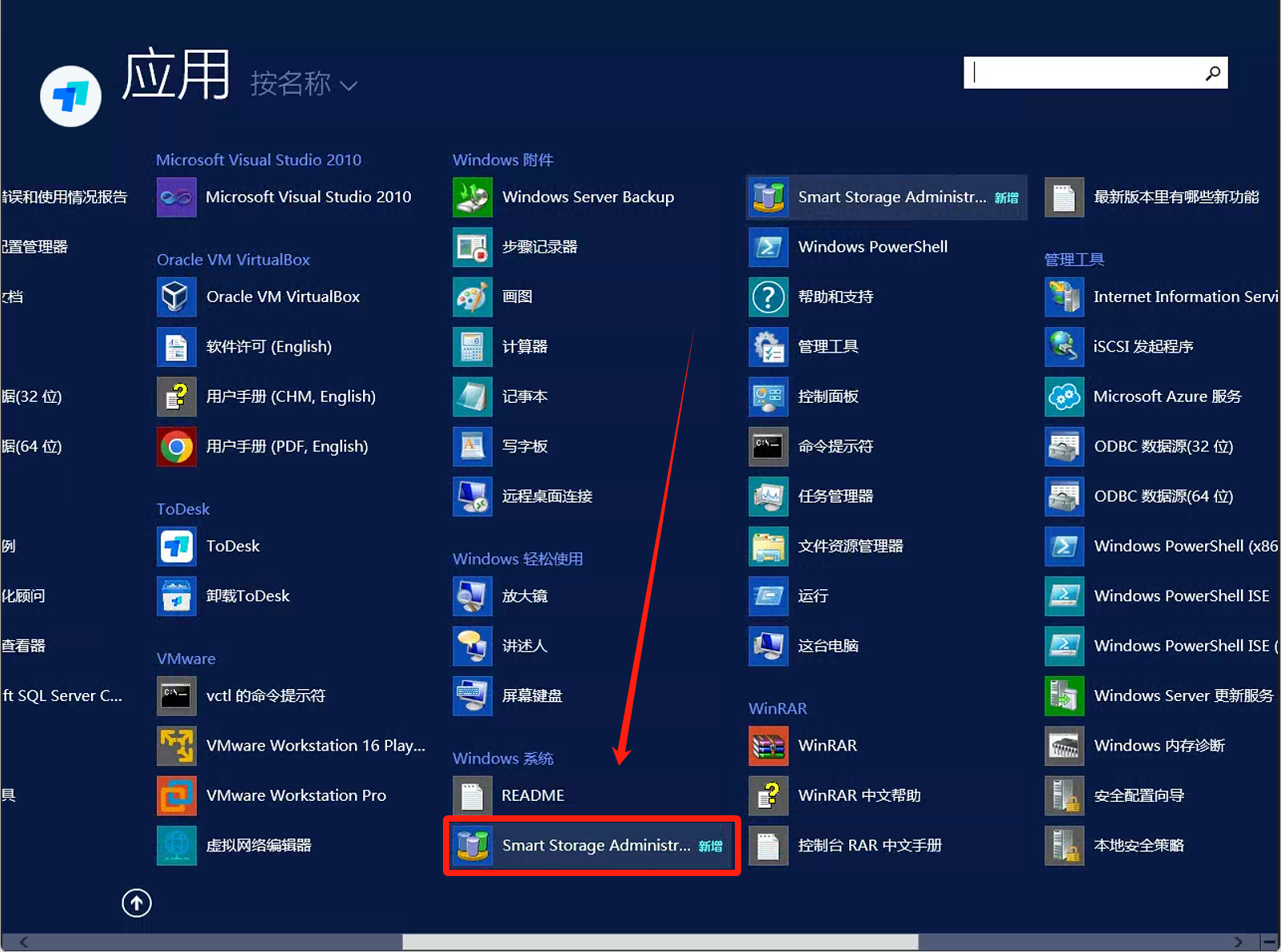1281x952 pixels.
Task: Launch 任务管理器 task manager
Action: pyautogui.click(x=768, y=496)
